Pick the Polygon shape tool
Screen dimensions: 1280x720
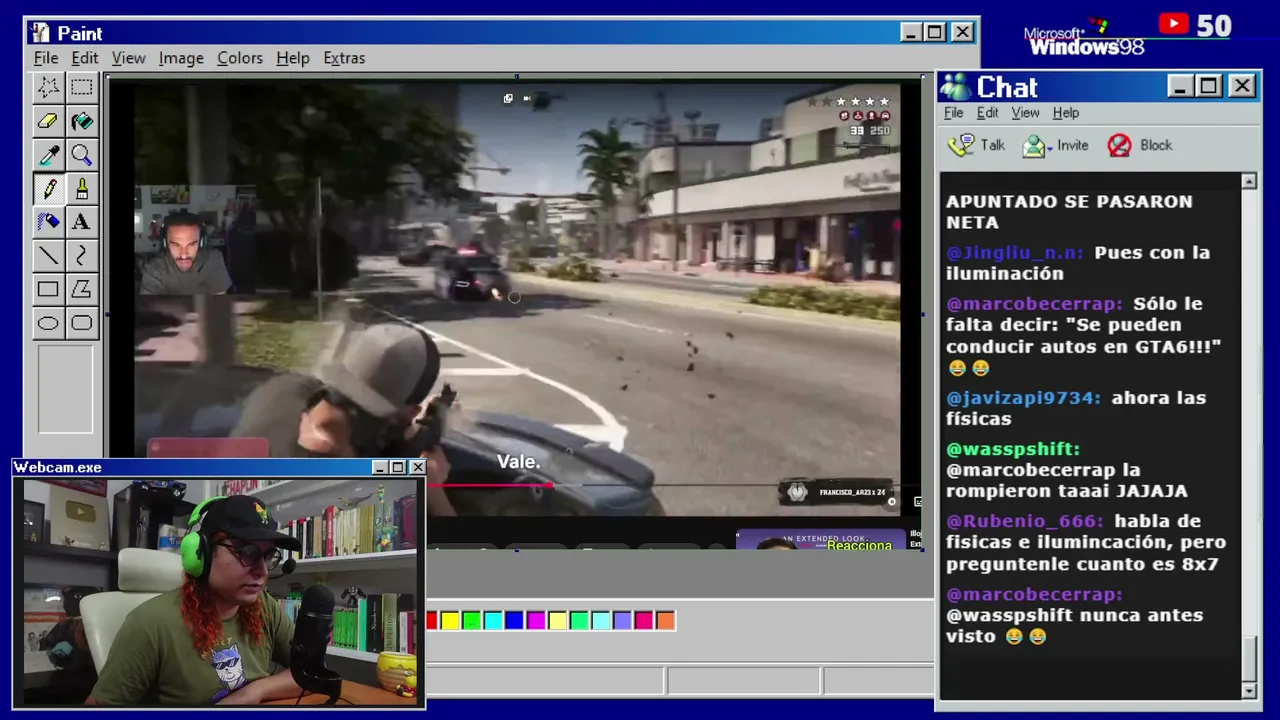coord(82,290)
